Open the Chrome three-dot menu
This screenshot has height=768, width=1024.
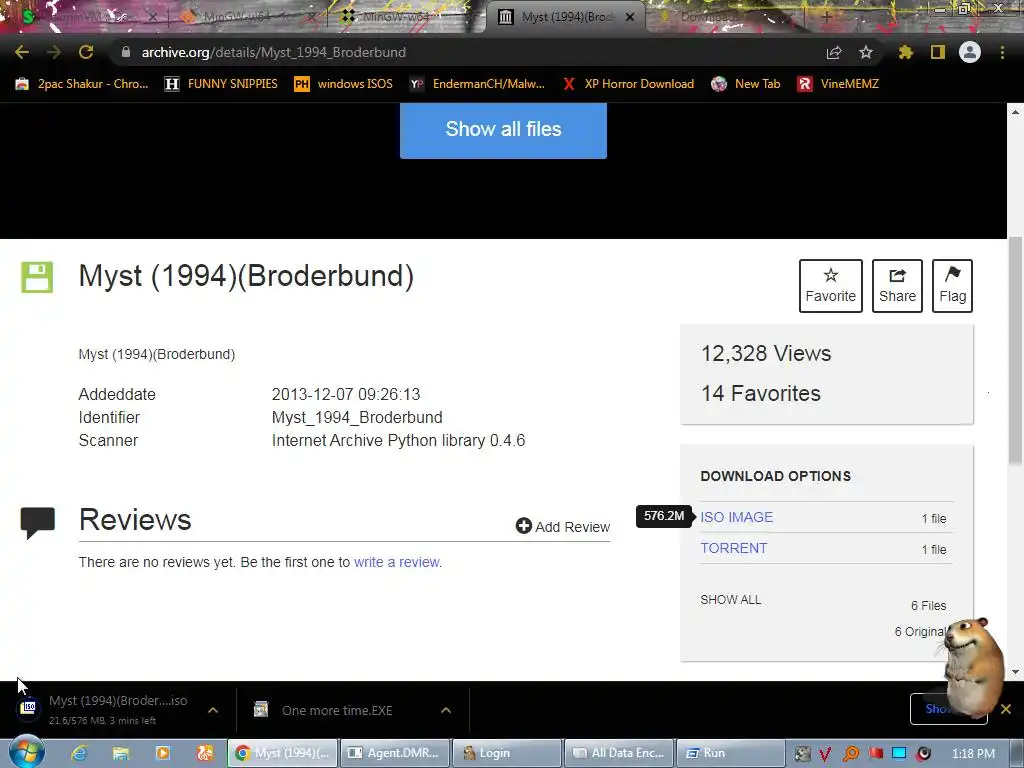(1002, 52)
